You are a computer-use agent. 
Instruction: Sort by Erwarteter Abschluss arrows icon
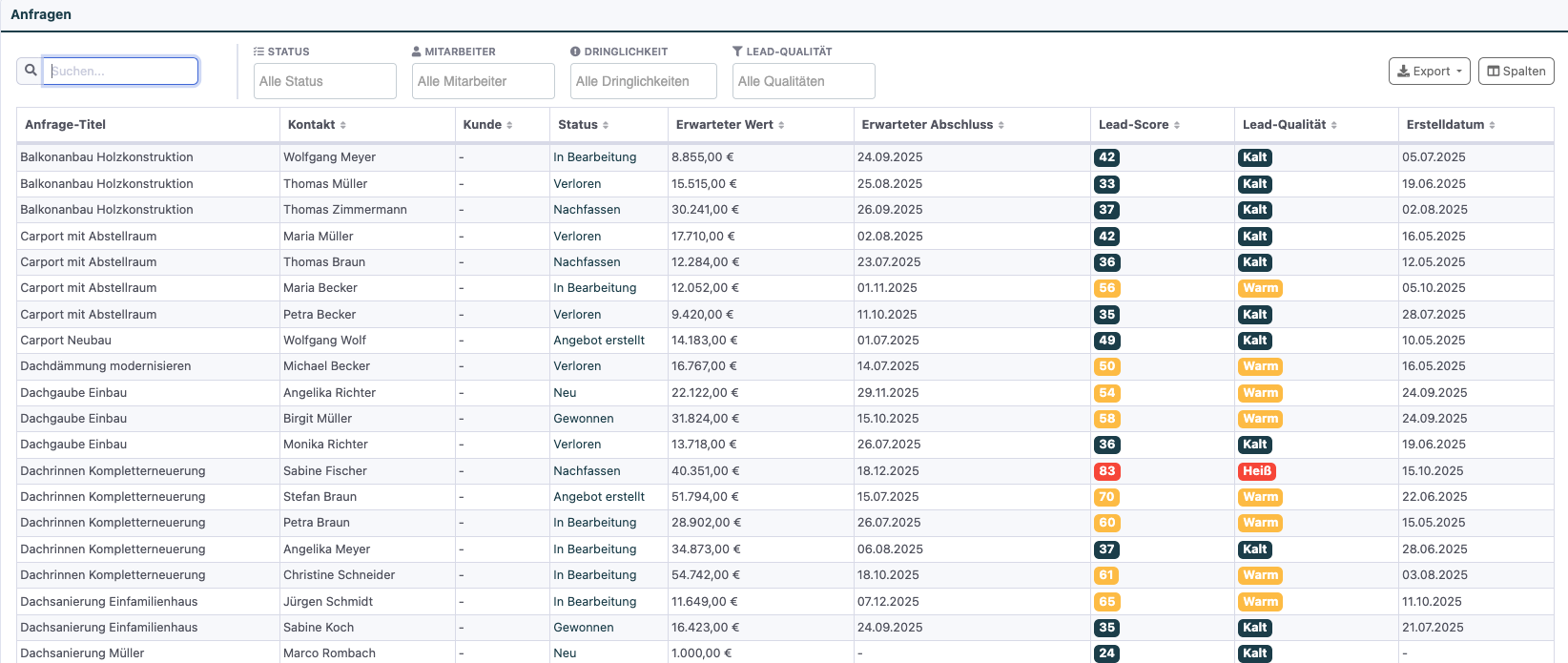point(1001,125)
